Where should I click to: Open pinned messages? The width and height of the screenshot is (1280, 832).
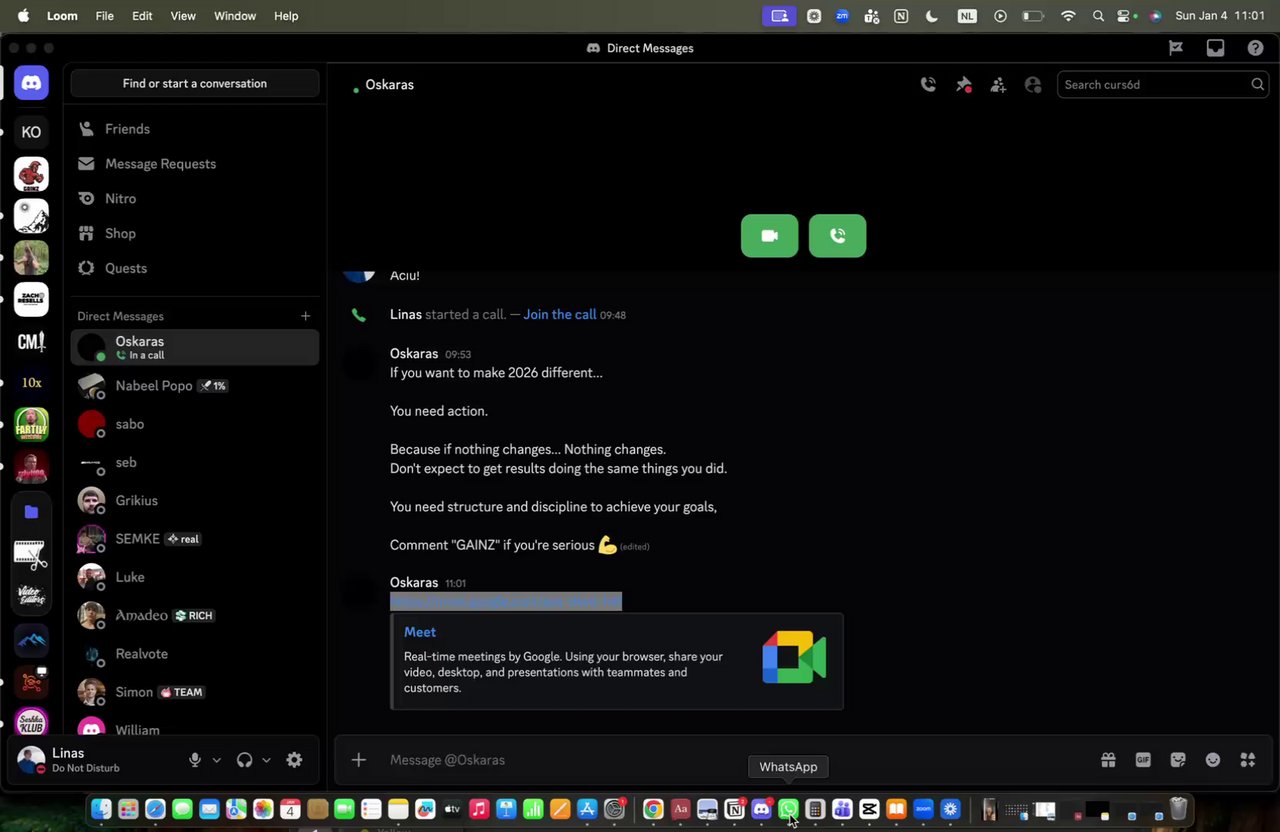(963, 85)
